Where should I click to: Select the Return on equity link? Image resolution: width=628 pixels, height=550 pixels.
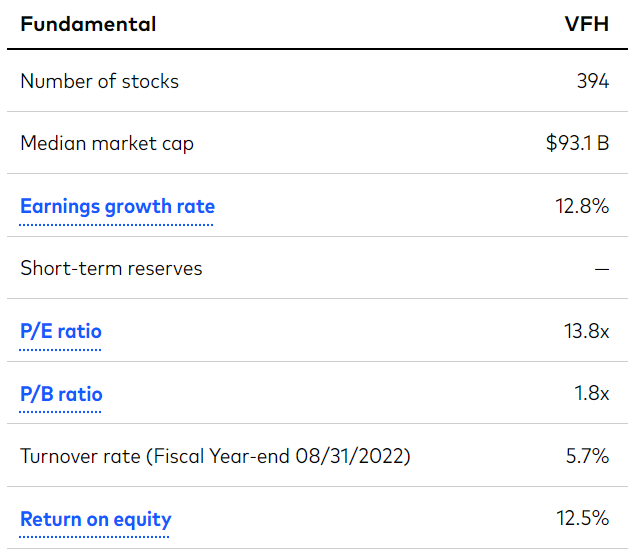(x=95, y=519)
